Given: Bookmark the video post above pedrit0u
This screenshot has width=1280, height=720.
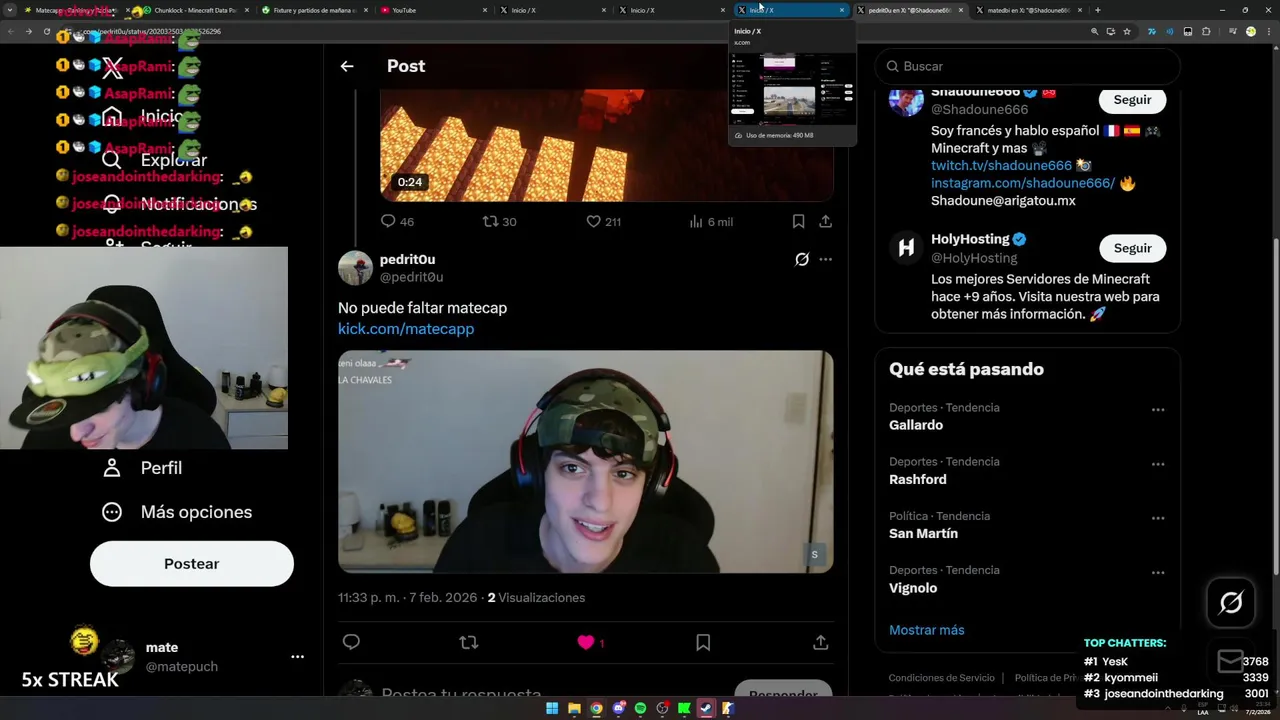Looking at the screenshot, I should click(798, 221).
